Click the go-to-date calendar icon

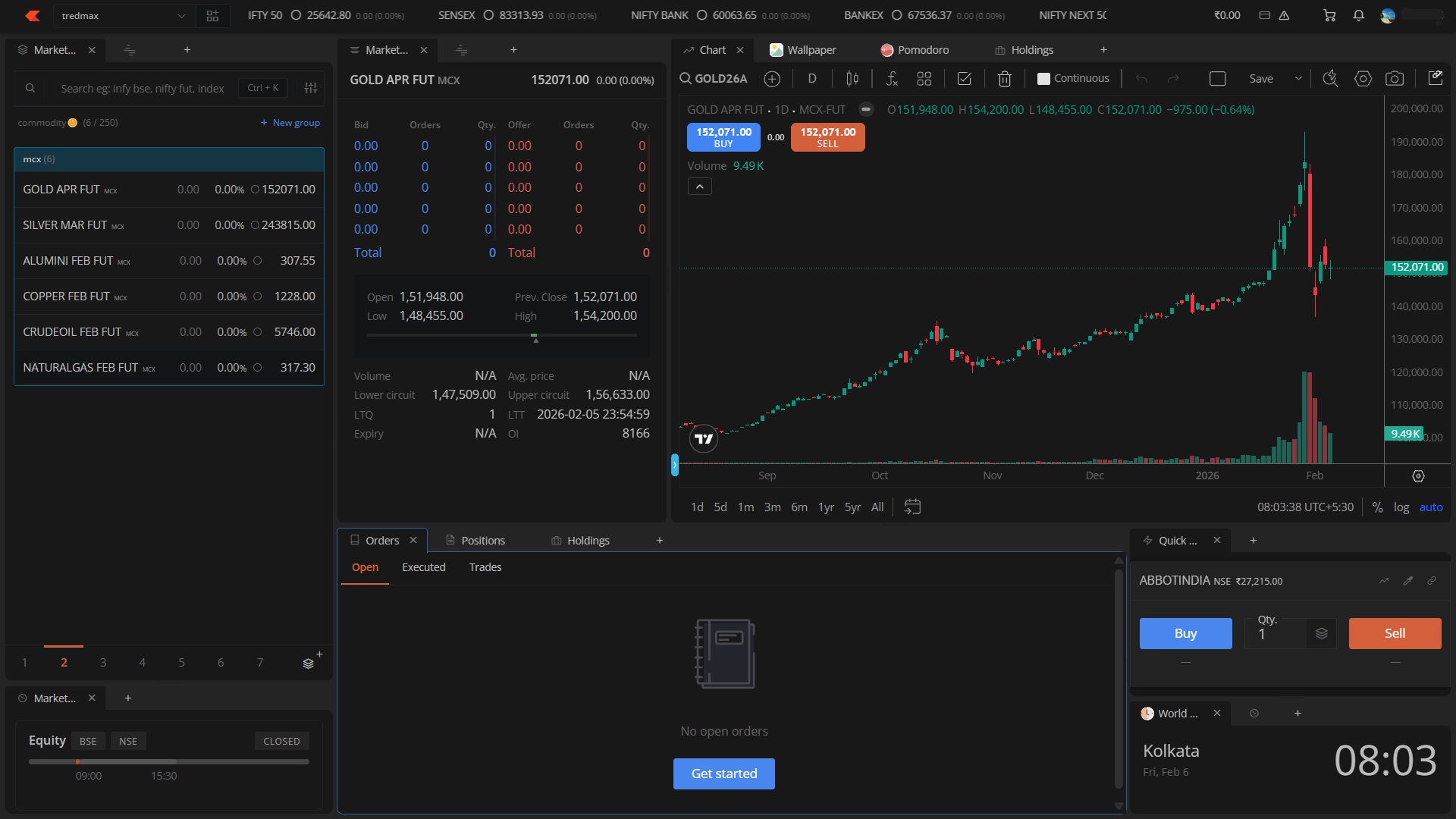pyautogui.click(x=912, y=507)
